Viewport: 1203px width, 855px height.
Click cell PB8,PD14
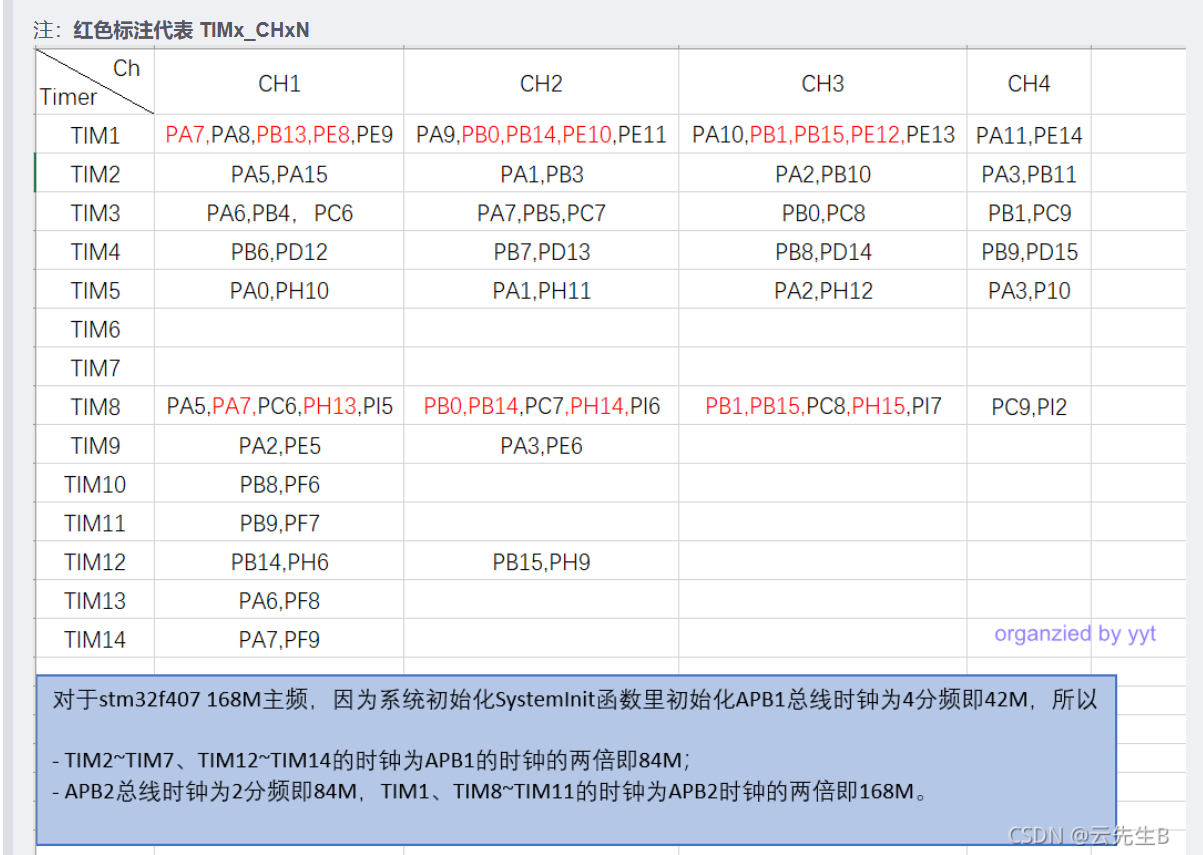click(822, 252)
